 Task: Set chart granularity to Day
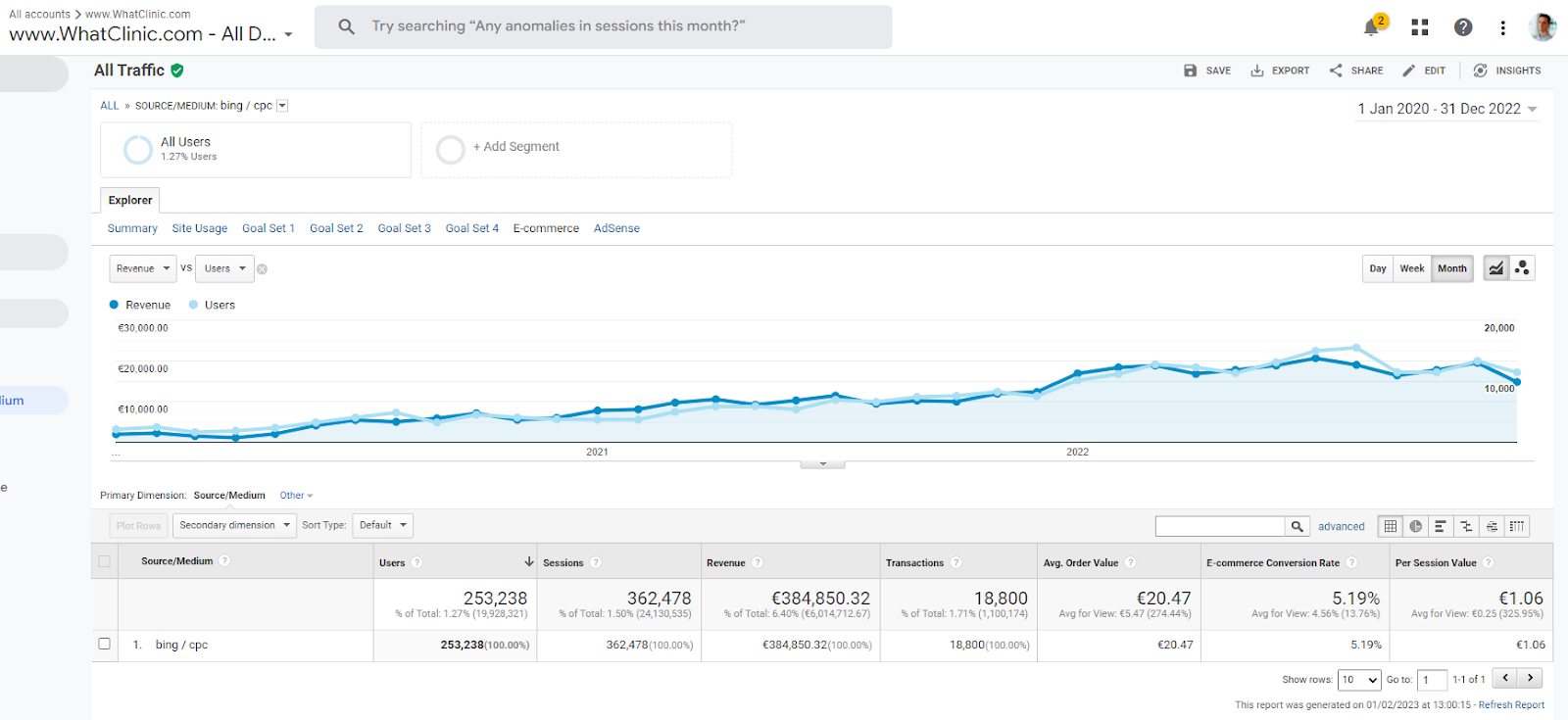coord(1378,268)
